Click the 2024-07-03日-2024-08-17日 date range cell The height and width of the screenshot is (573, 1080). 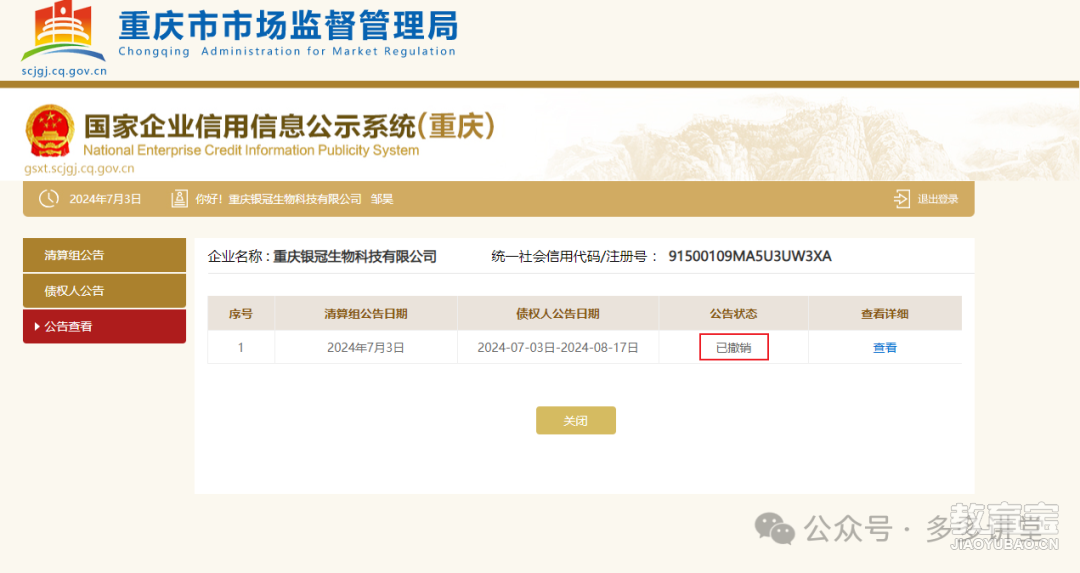tap(557, 348)
